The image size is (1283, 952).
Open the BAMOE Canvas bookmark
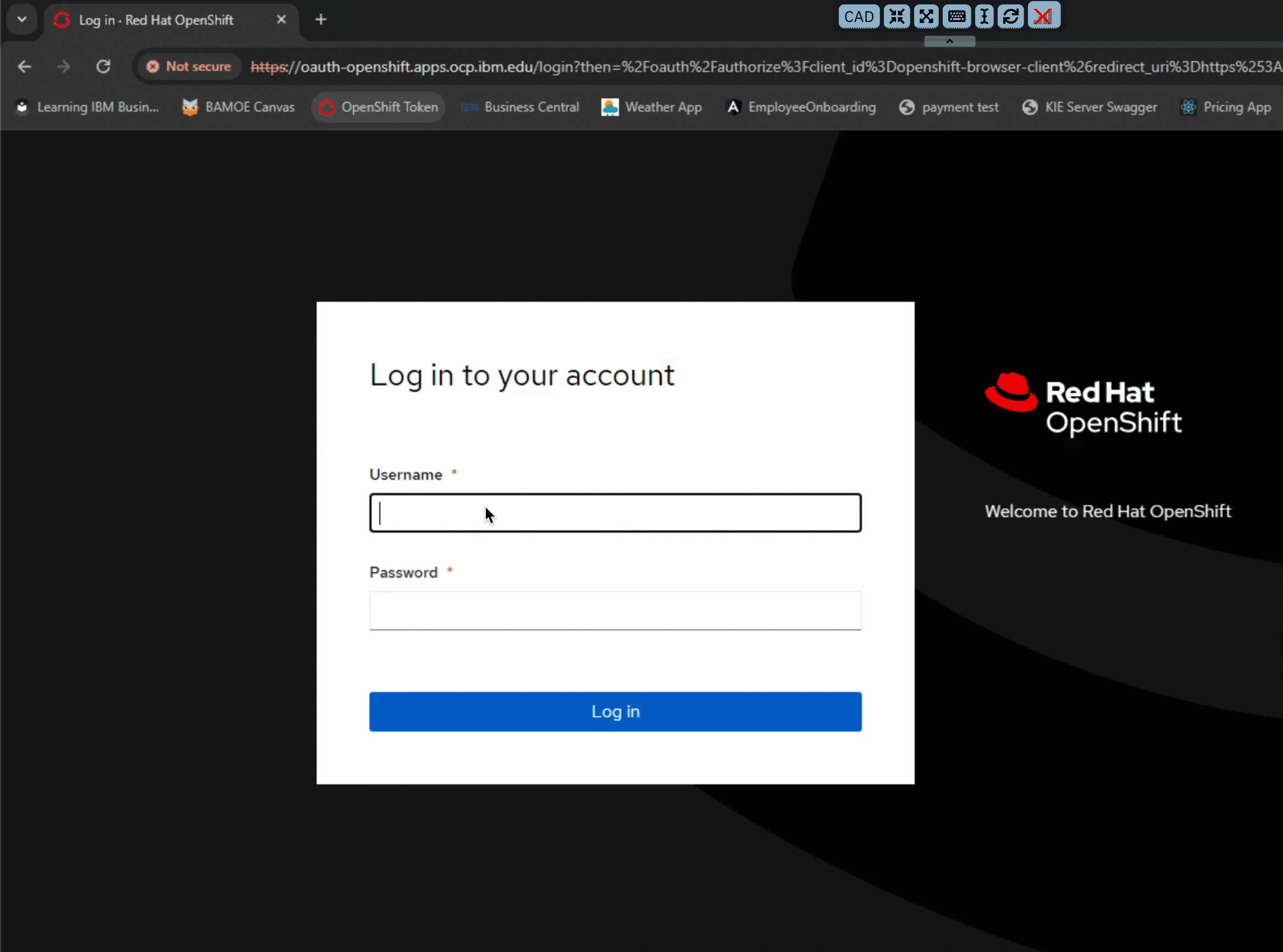238,107
